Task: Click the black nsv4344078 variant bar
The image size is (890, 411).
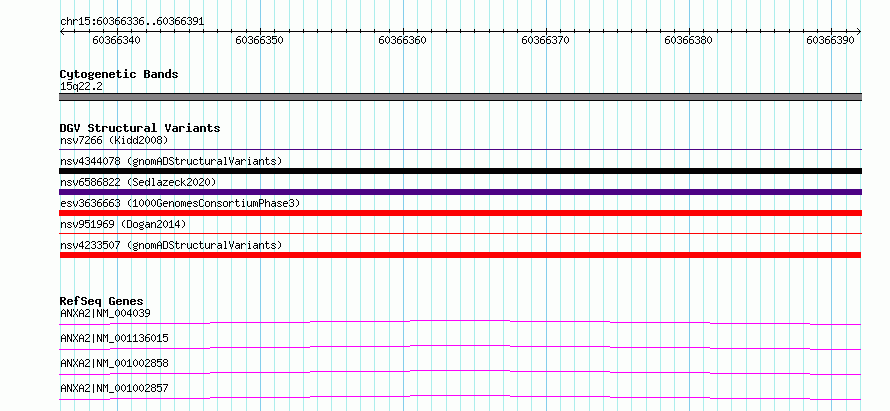Action: 460,171
